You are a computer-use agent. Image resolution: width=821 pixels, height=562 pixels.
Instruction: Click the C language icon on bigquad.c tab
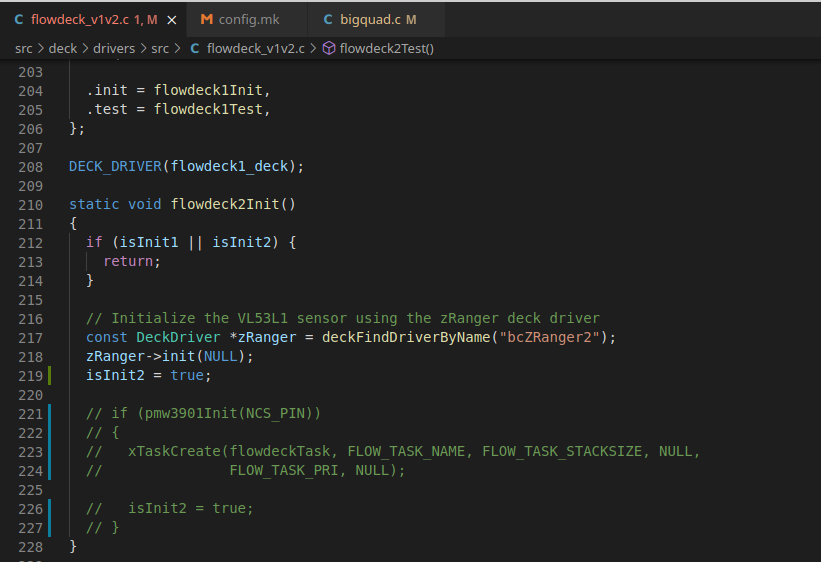click(x=331, y=19)
